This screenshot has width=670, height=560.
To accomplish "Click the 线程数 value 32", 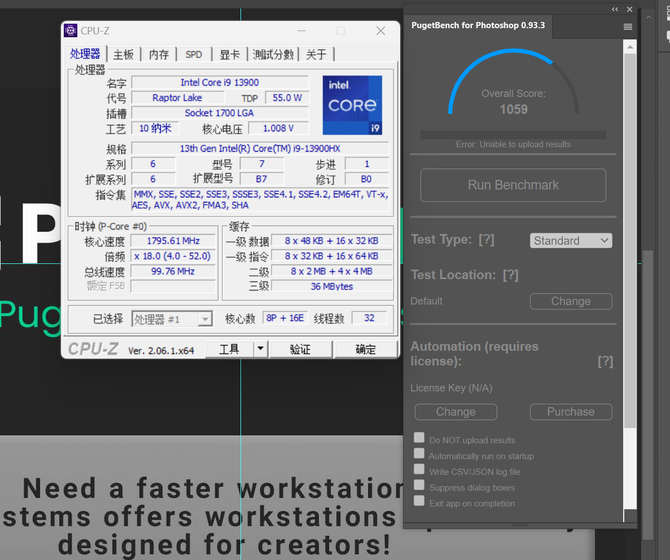I will point(369,318).
